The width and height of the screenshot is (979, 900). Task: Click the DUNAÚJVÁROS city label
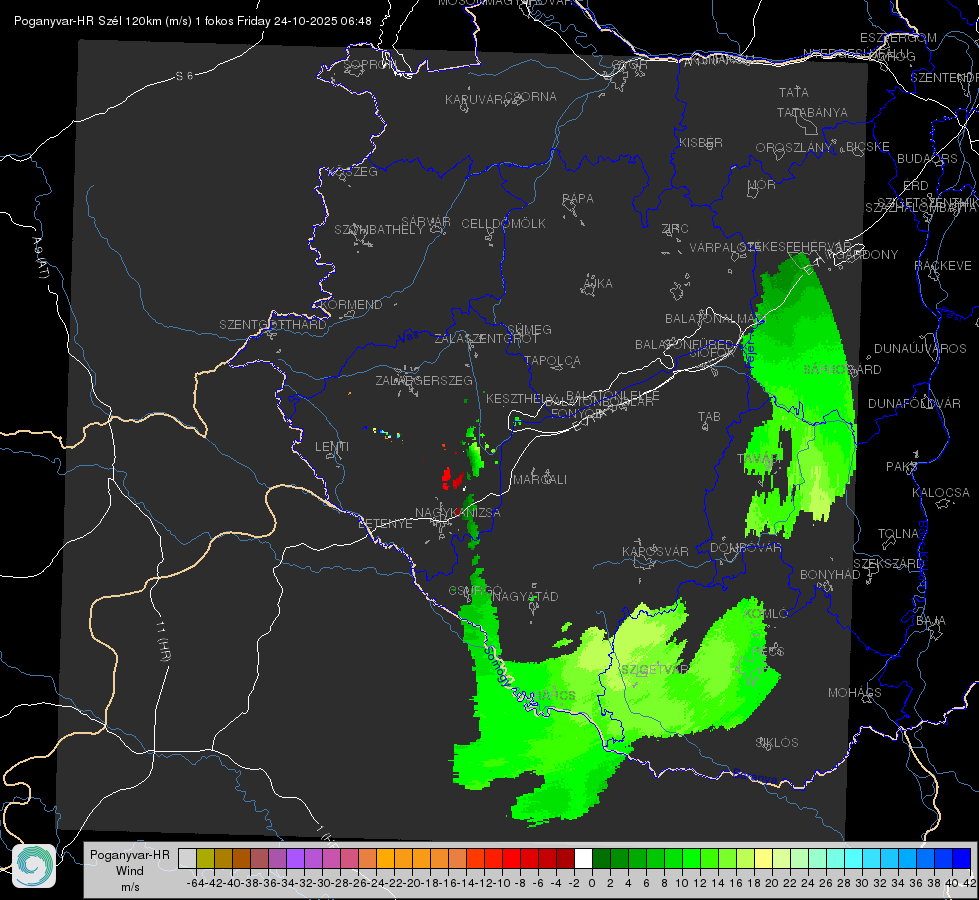coord(920,349)
